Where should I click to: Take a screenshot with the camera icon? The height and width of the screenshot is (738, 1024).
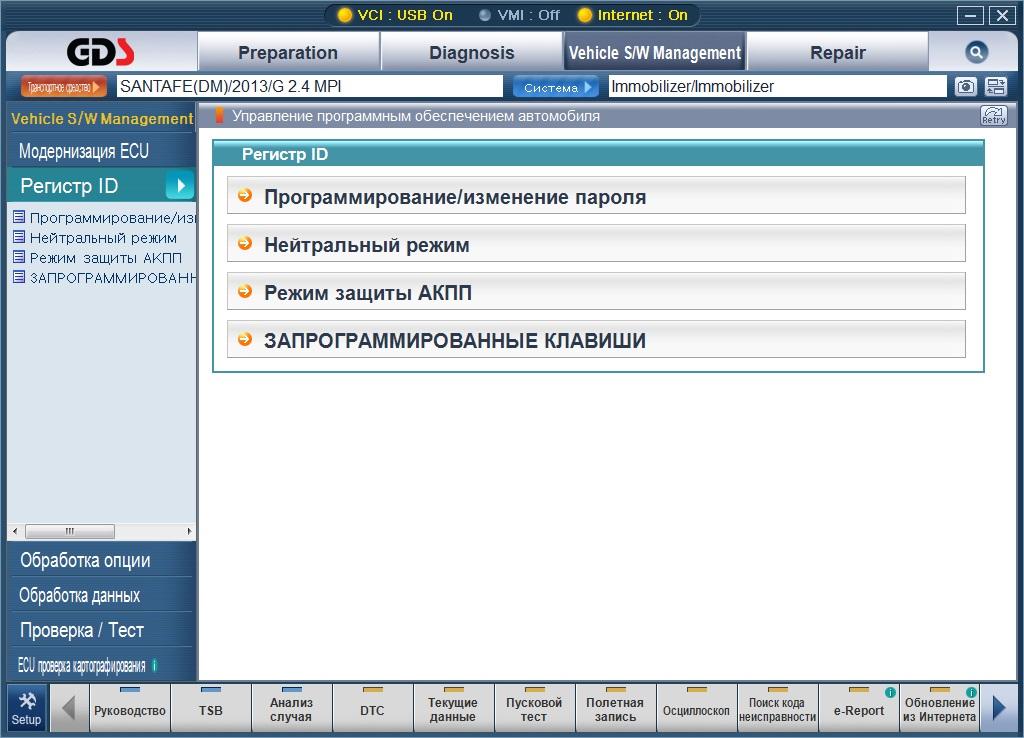pos(965,87)
